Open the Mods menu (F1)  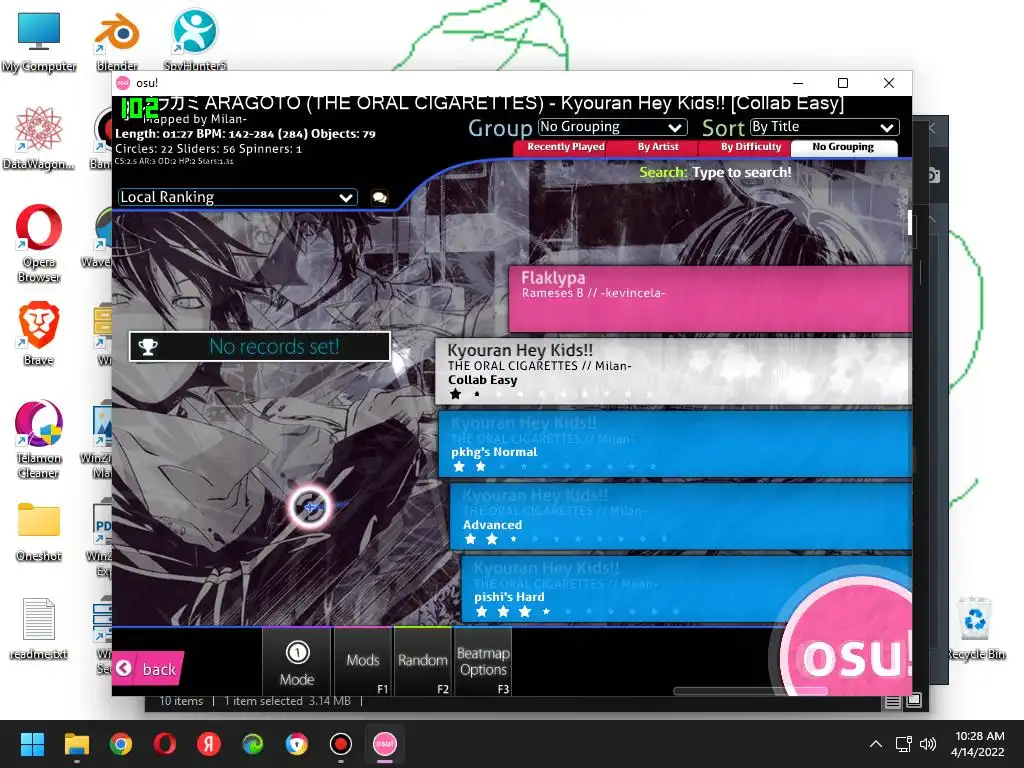coord(363,662)
